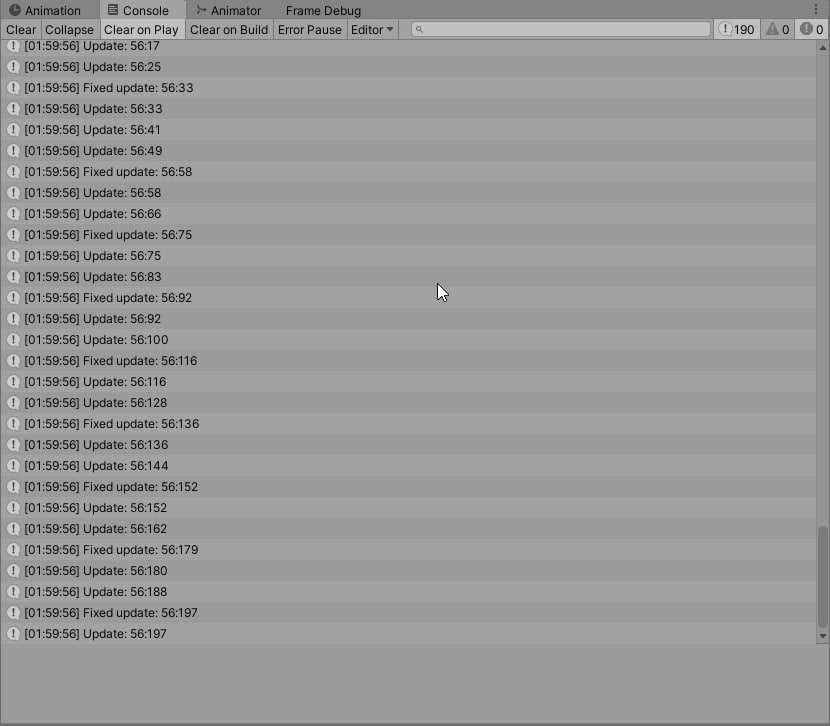Select log entry Fixed update: 56:152
The width and height of the screenshot is (830, 726).
[408, 487]
